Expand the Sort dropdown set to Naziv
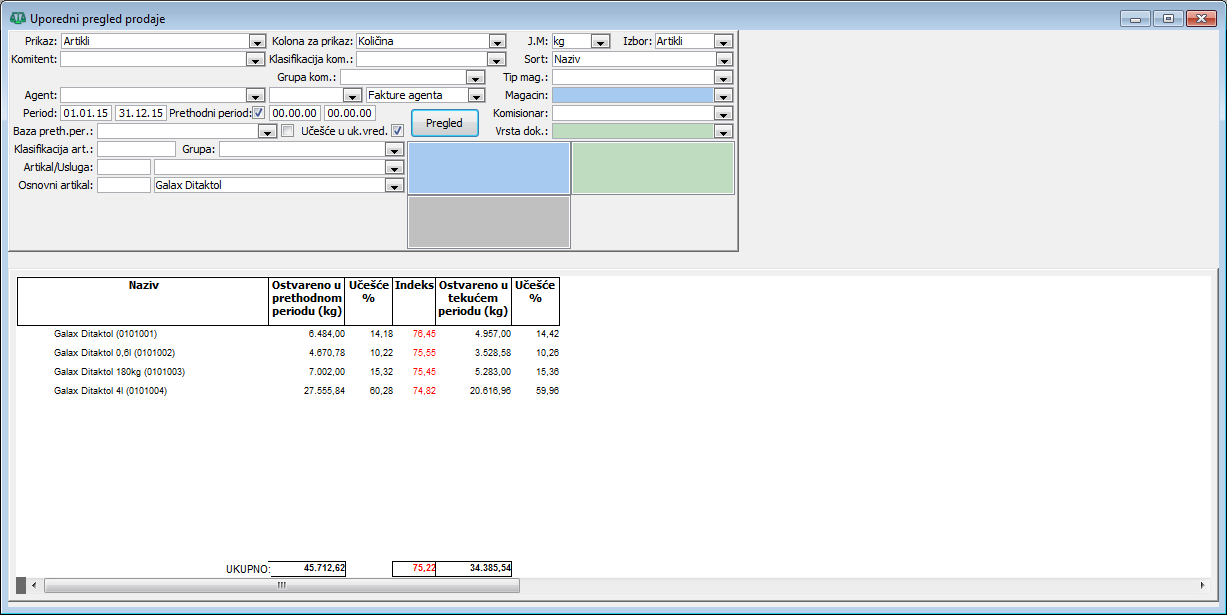The image size is (1227, 615). pos(724,60)
